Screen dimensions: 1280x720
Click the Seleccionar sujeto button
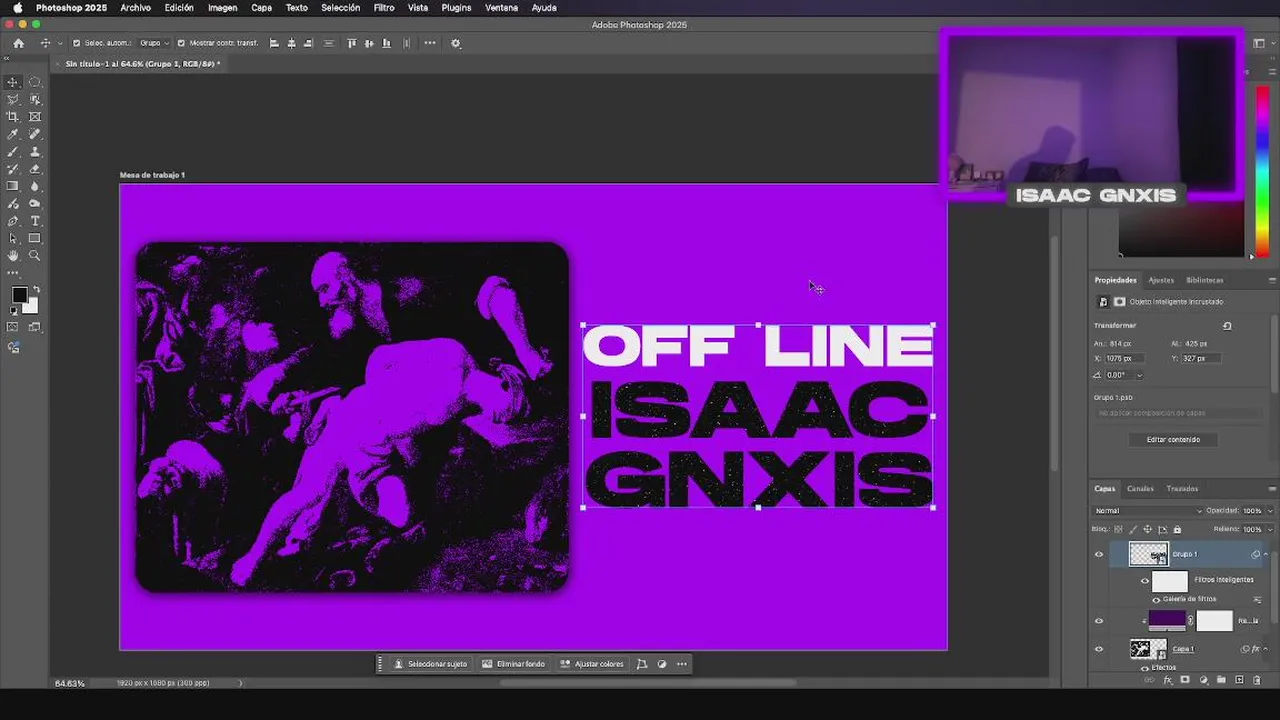point(430,664)
